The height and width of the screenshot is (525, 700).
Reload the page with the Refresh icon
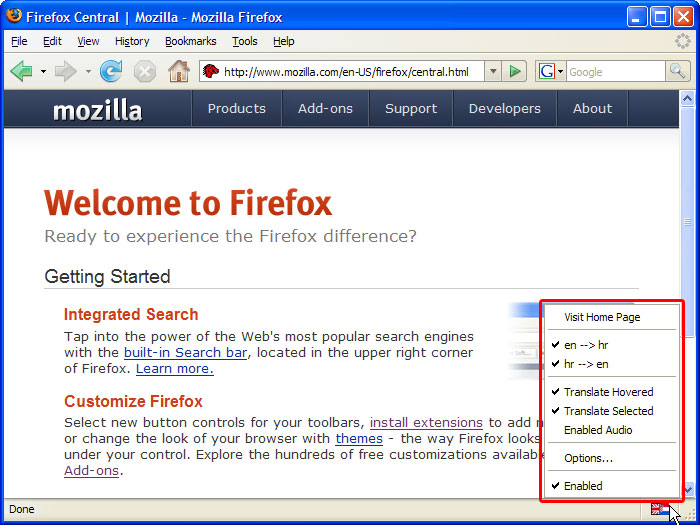pos(111,71)
